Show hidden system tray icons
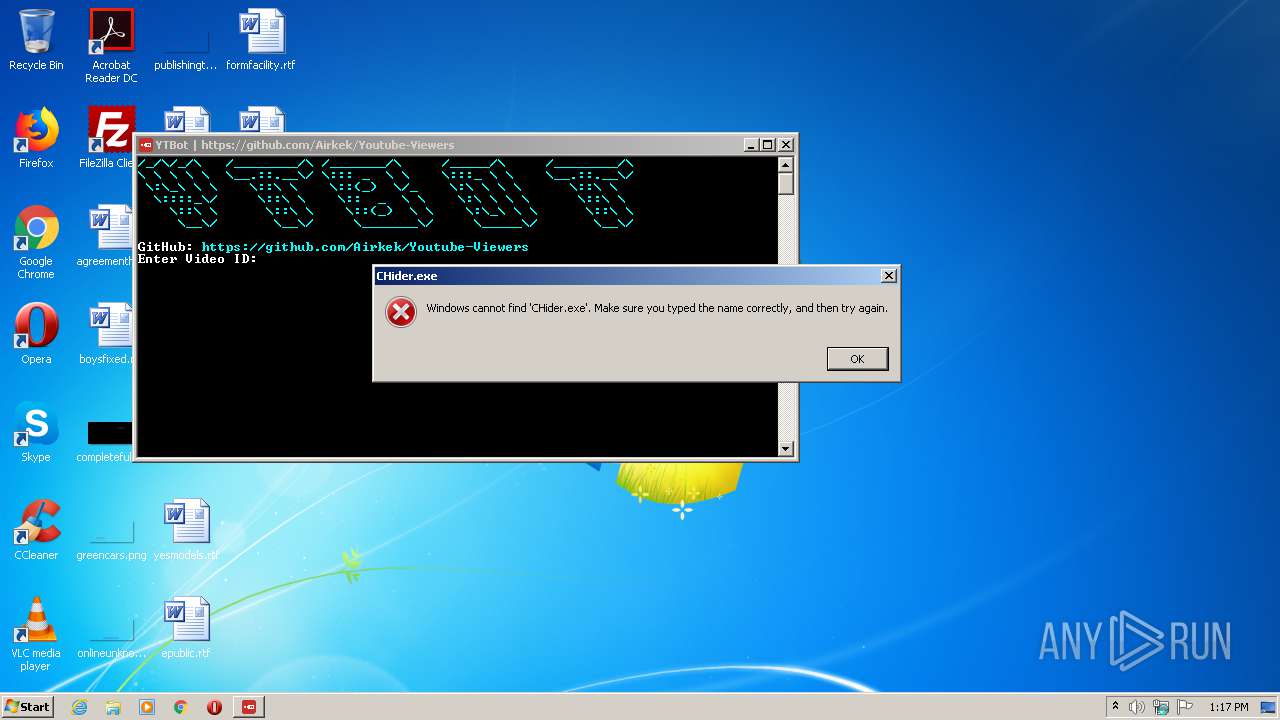Viewport: 1280px width, 720px height. tap(1115, 707)
